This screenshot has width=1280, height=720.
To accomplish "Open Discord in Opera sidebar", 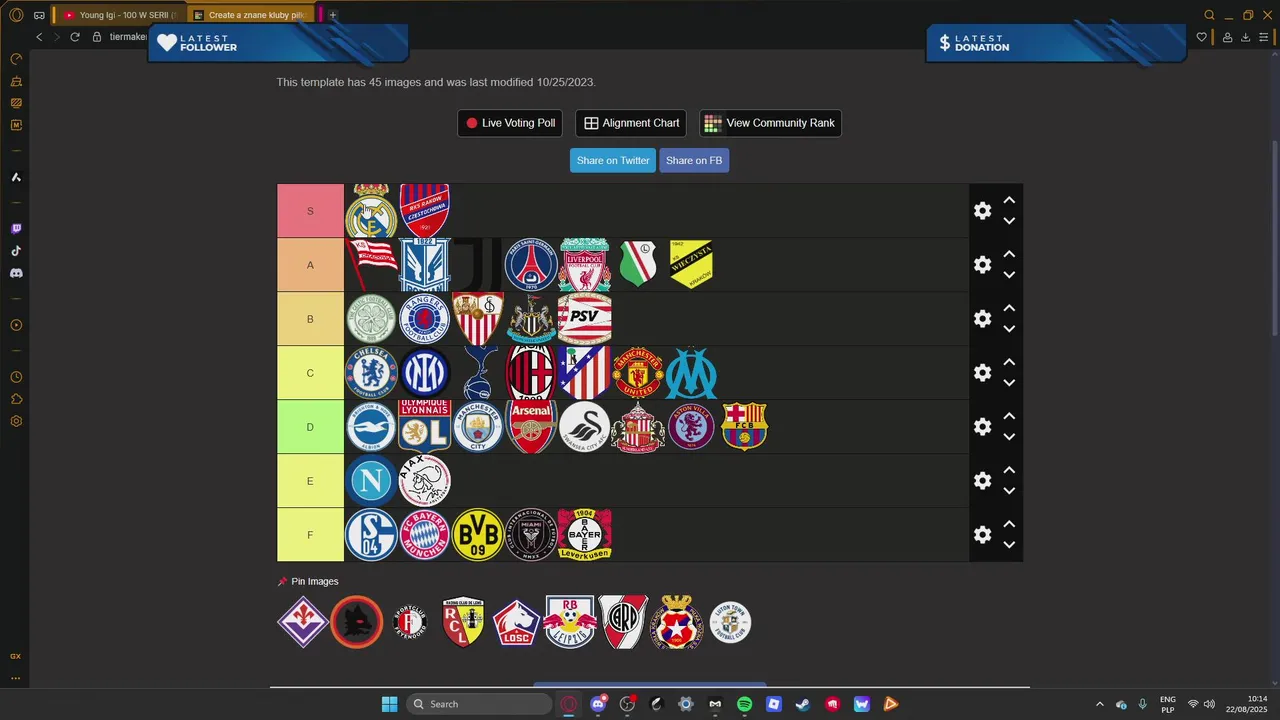I will click(16, 273).
